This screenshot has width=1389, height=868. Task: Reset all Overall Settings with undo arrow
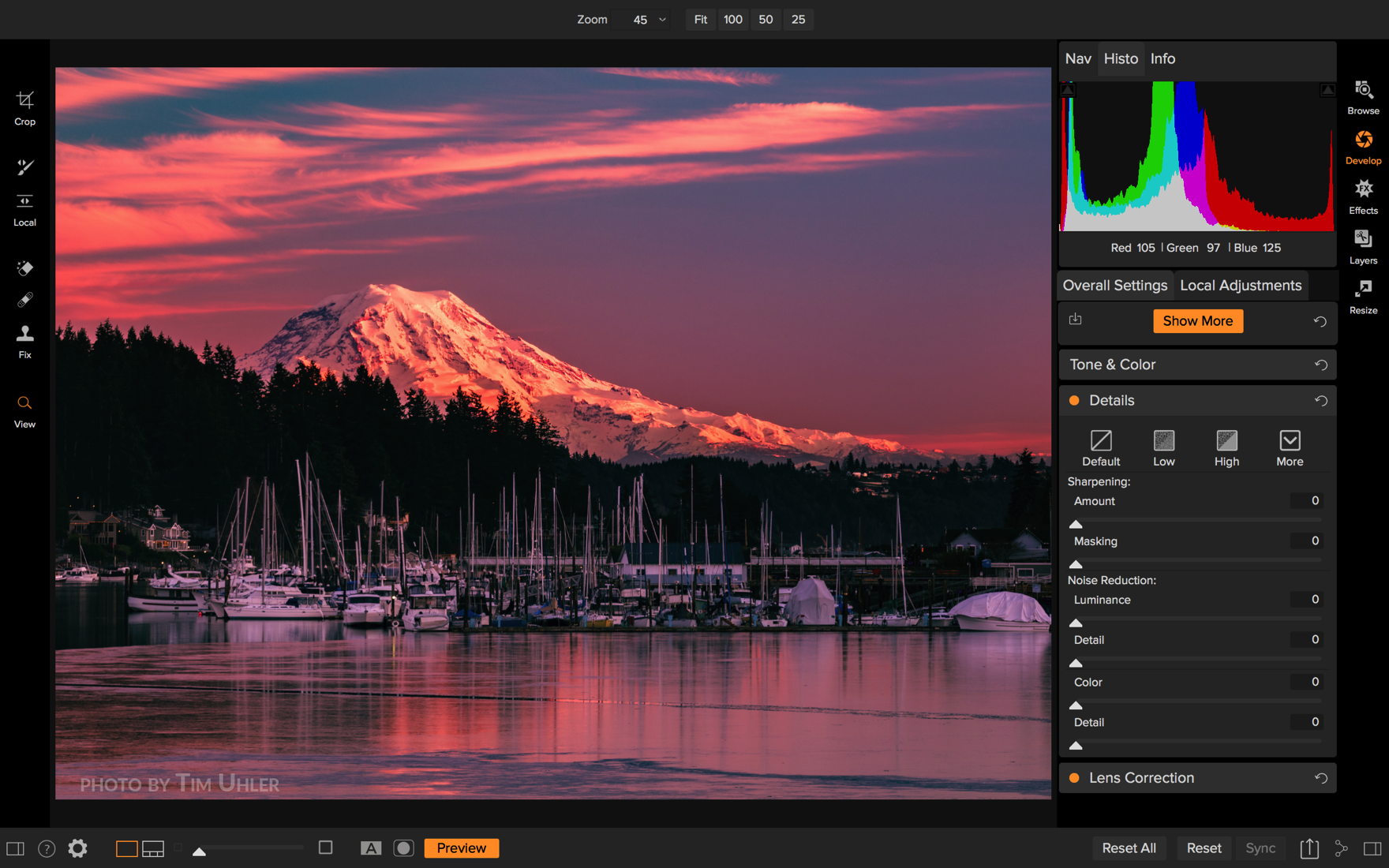pyautogui.click(x=1320, y=321)
